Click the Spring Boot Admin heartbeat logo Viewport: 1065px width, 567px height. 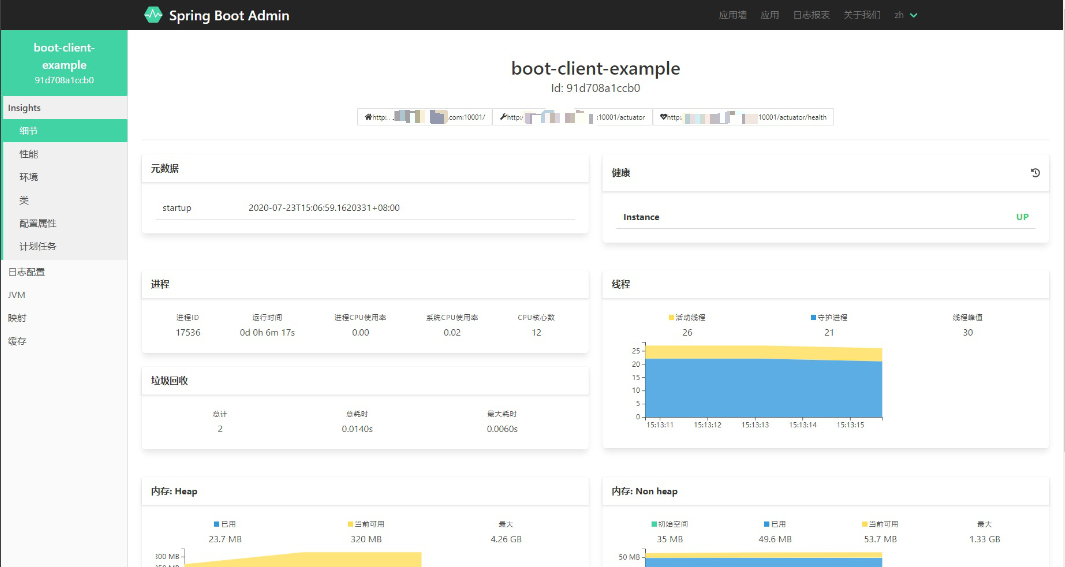[x=154, y=15]
